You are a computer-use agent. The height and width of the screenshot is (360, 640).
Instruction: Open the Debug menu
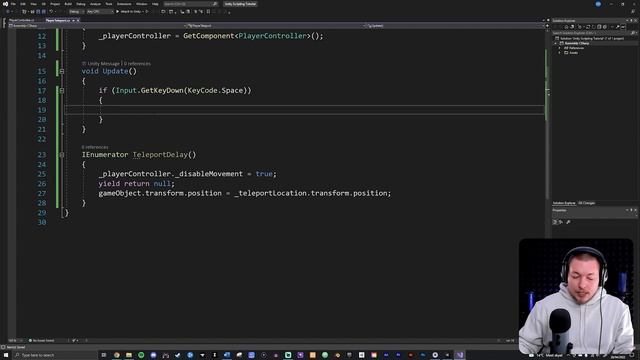[x=81, y=4]
